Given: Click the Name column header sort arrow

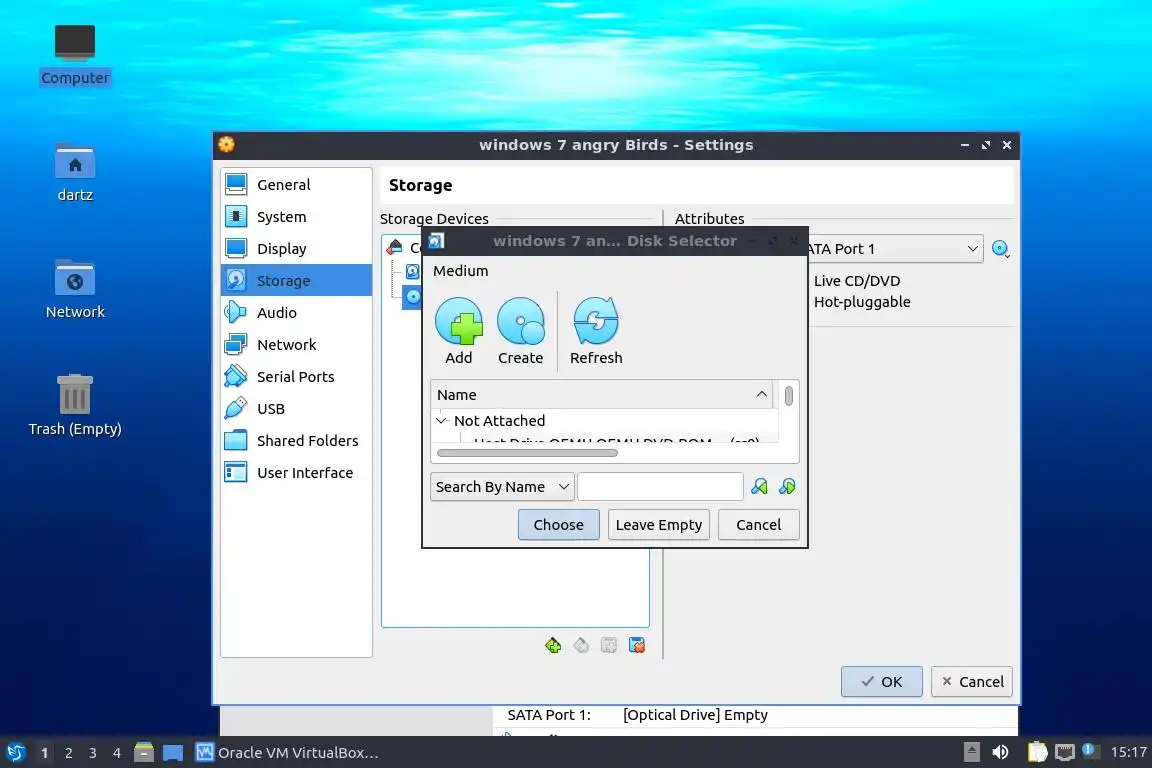Looking at the screenshot, I should click(762, 395).
